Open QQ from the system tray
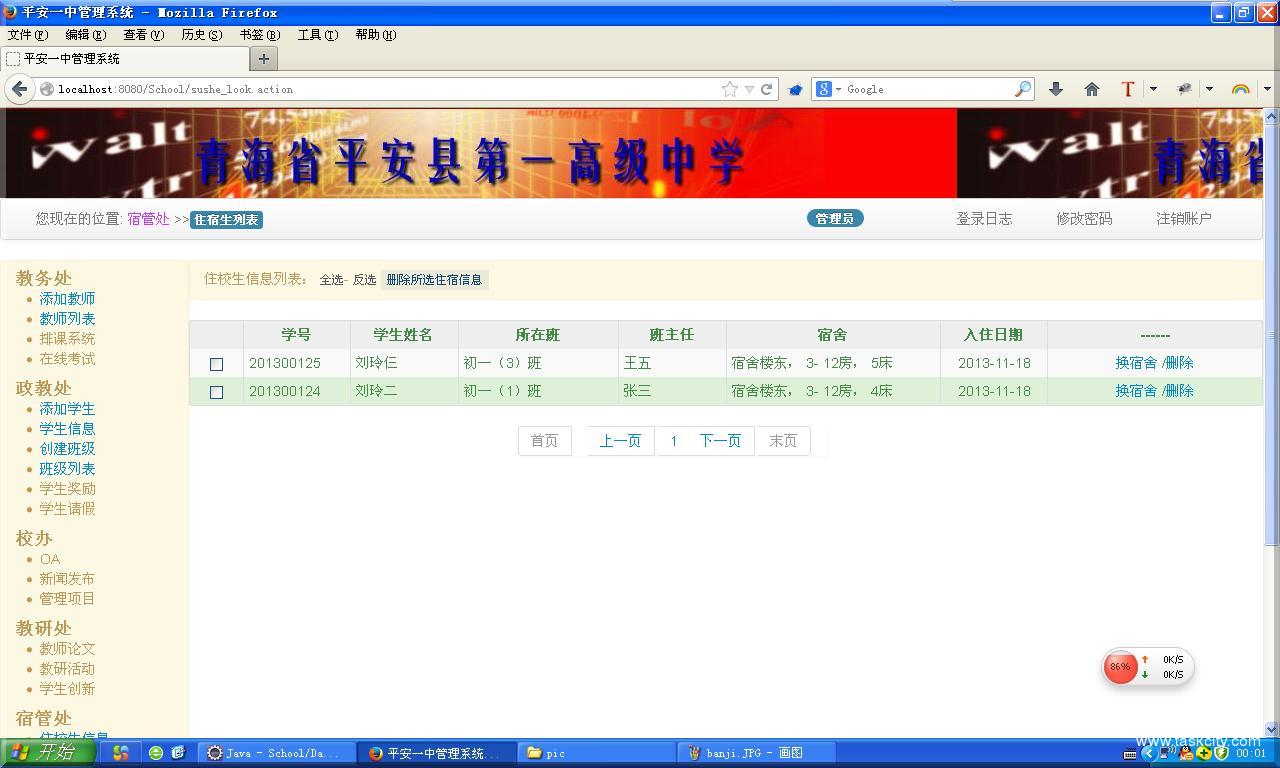Viewport: 1280px width, 768px height. 1184,753
